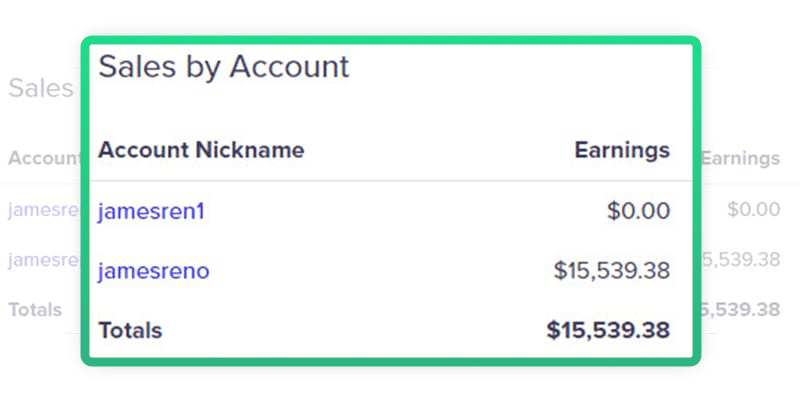Click the Sales by Account heading
Screen dimensions: 800x401
pos(224,67)
